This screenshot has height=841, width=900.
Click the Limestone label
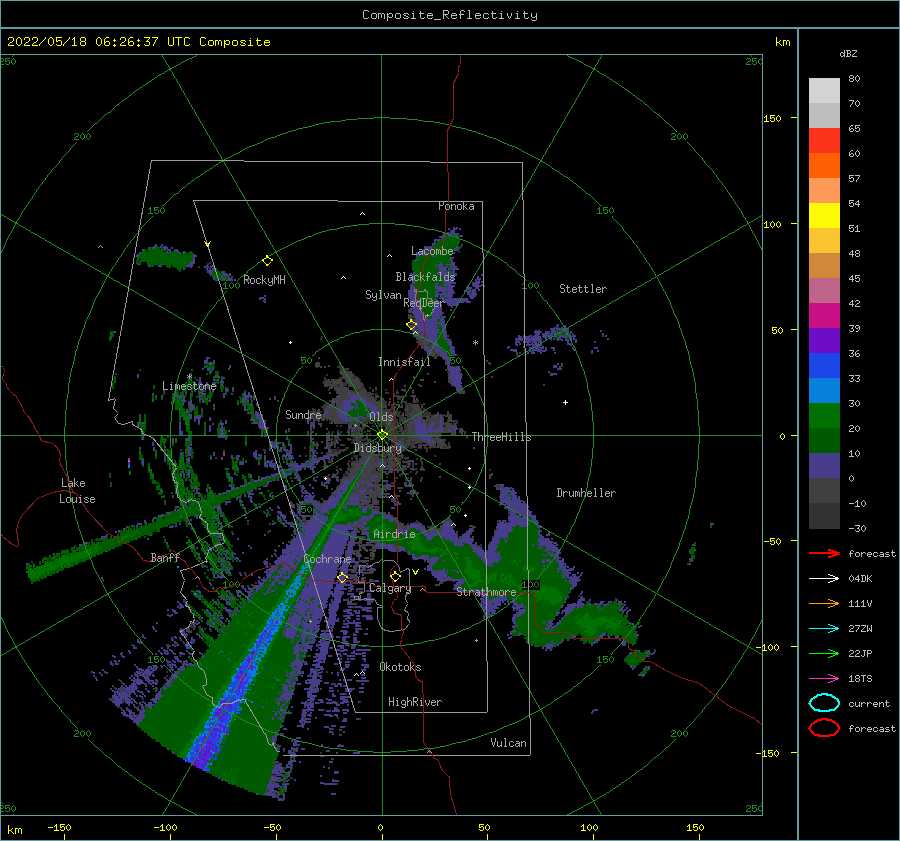[189, 386]
